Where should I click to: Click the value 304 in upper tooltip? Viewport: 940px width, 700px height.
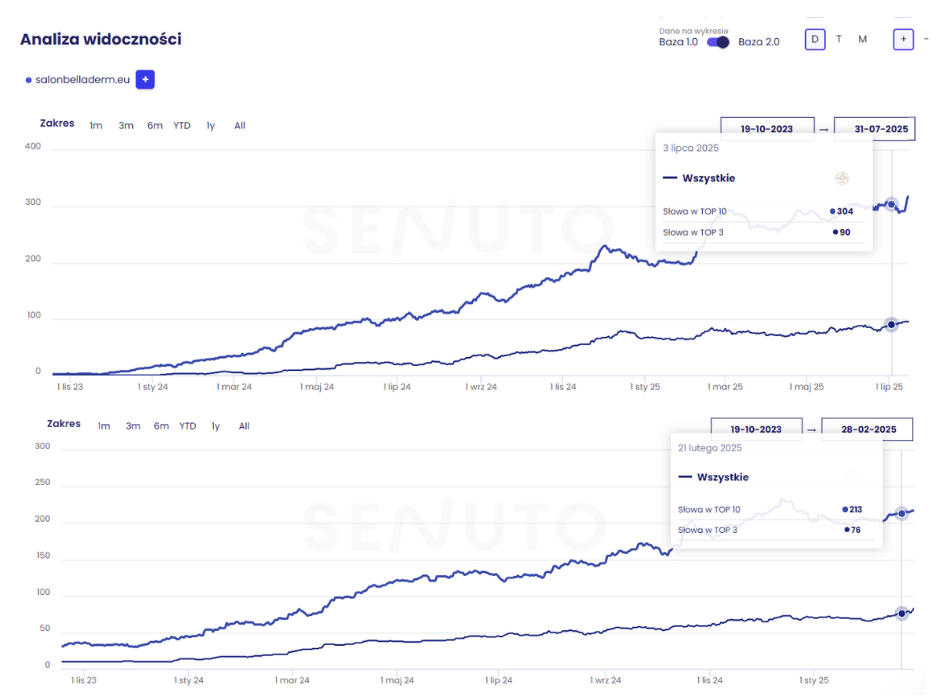tap(845, 212)
